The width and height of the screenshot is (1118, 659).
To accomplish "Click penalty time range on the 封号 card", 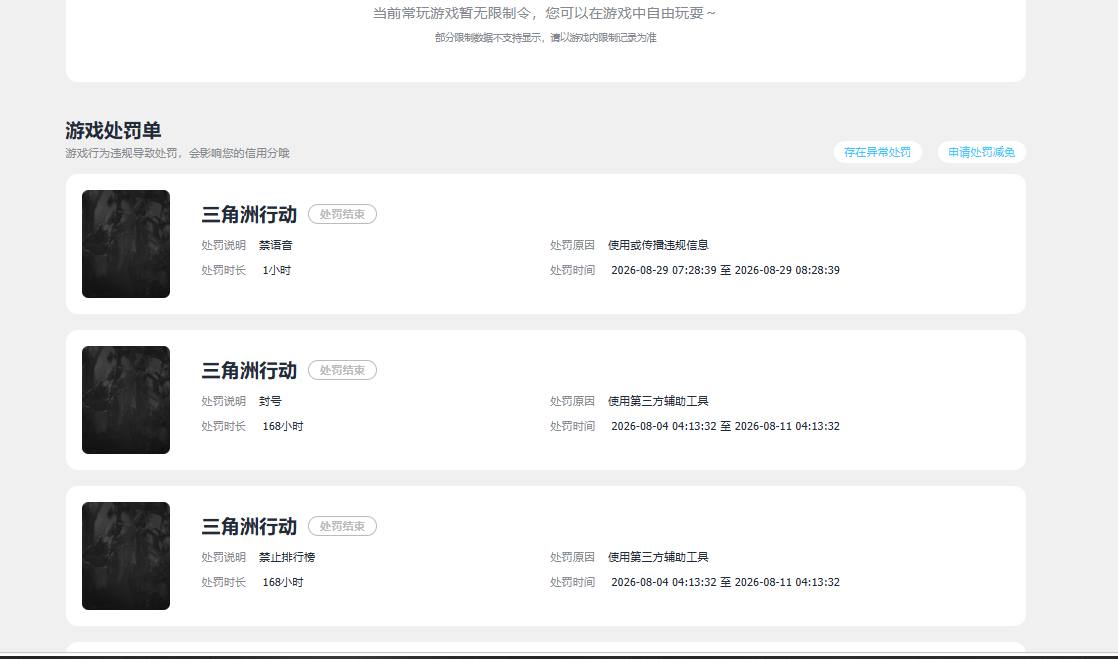I will point(725,426).
